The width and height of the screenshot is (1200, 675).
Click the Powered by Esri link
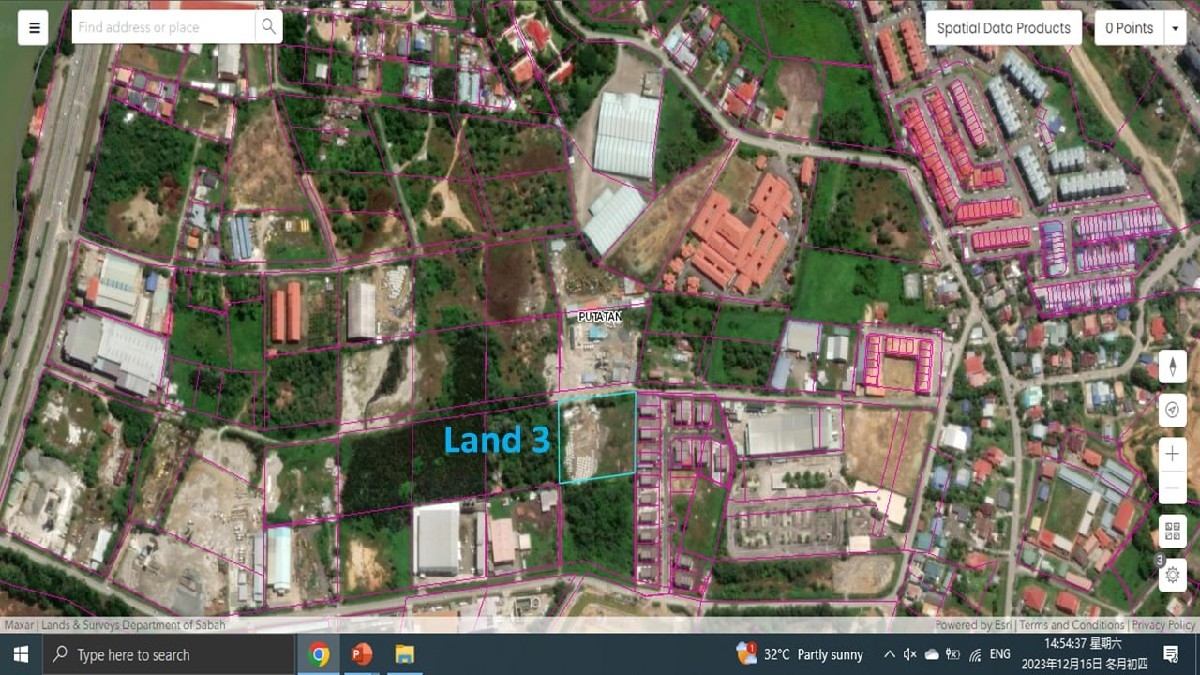[x=974, y=625]
